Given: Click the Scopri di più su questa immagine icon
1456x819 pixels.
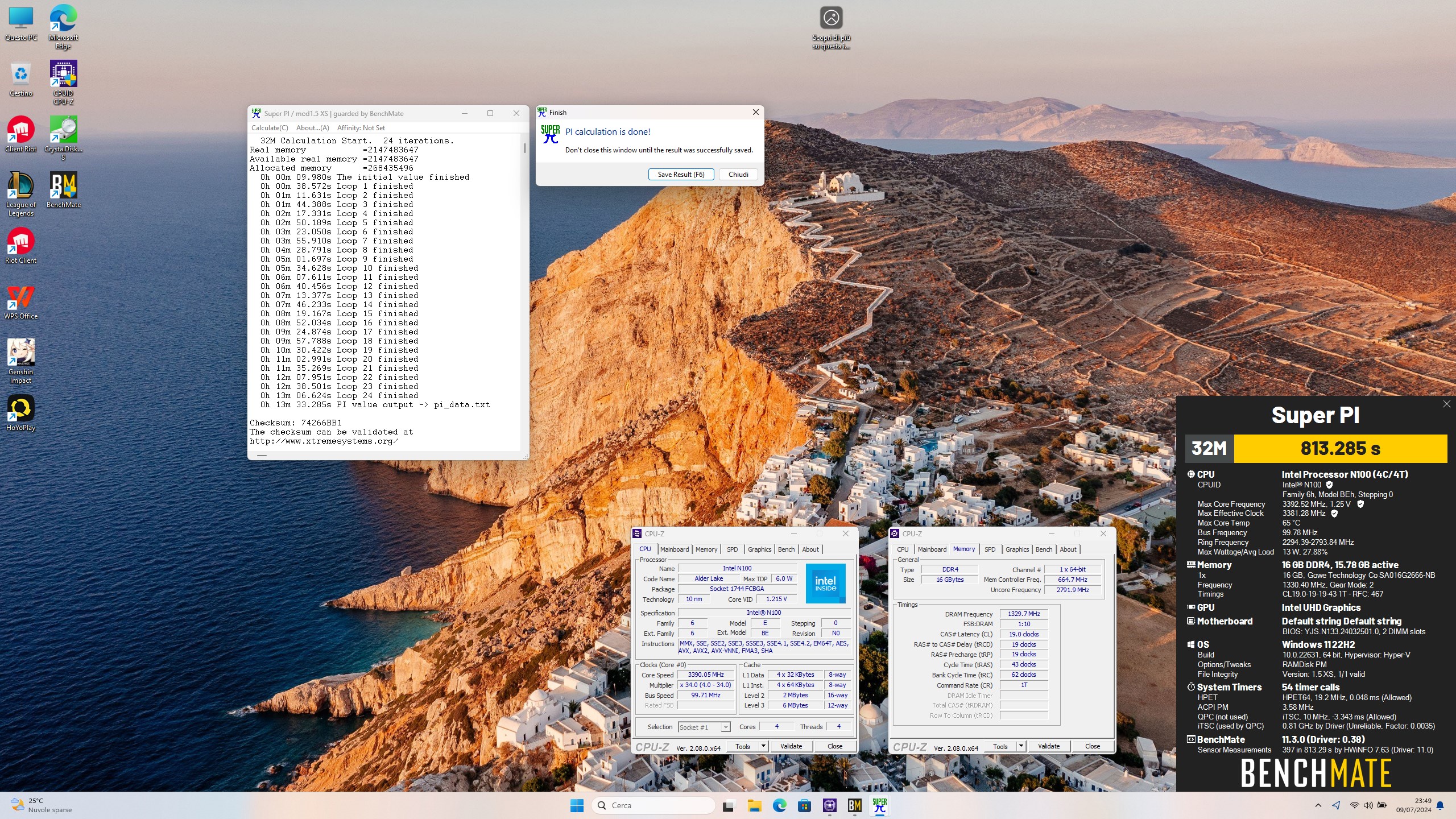Looking at the screenshot, I should click(831, 27).
